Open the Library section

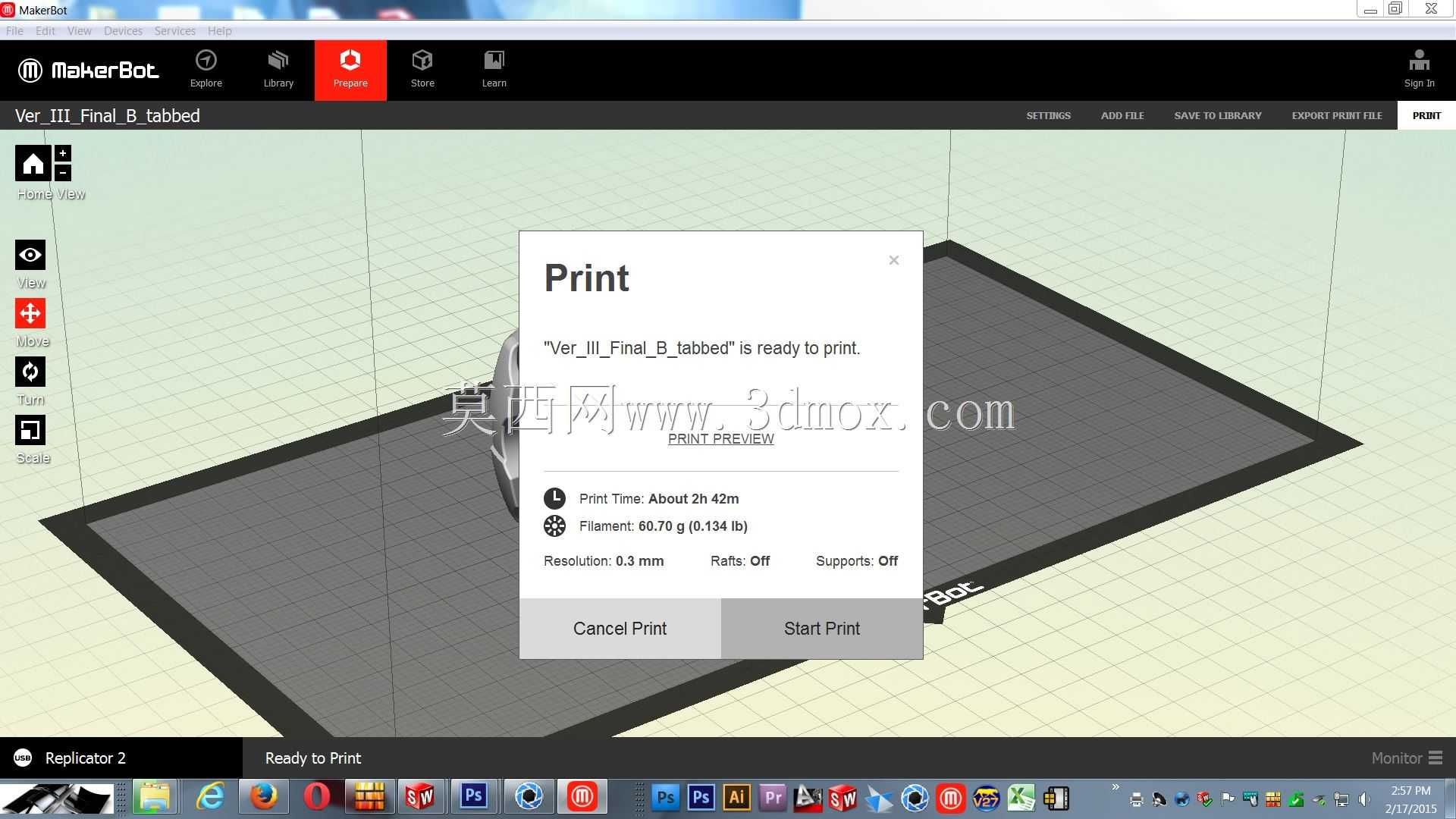(x=278, y=70)
